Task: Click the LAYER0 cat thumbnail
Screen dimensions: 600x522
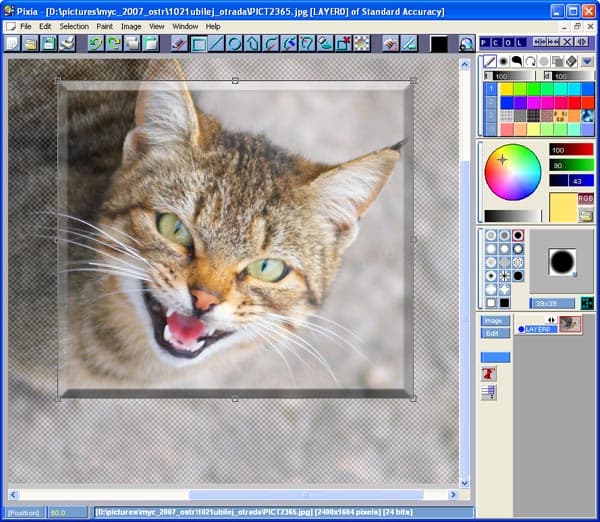Action: click(x=571, y=326)
